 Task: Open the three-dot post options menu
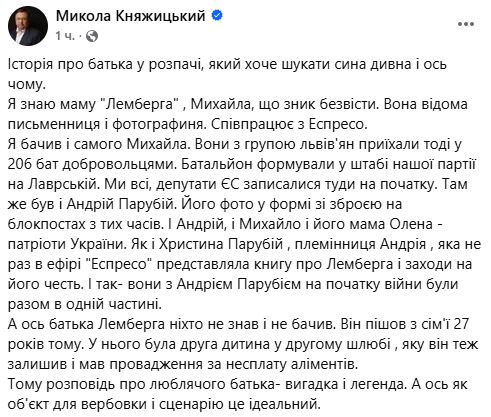click(466, 24)
